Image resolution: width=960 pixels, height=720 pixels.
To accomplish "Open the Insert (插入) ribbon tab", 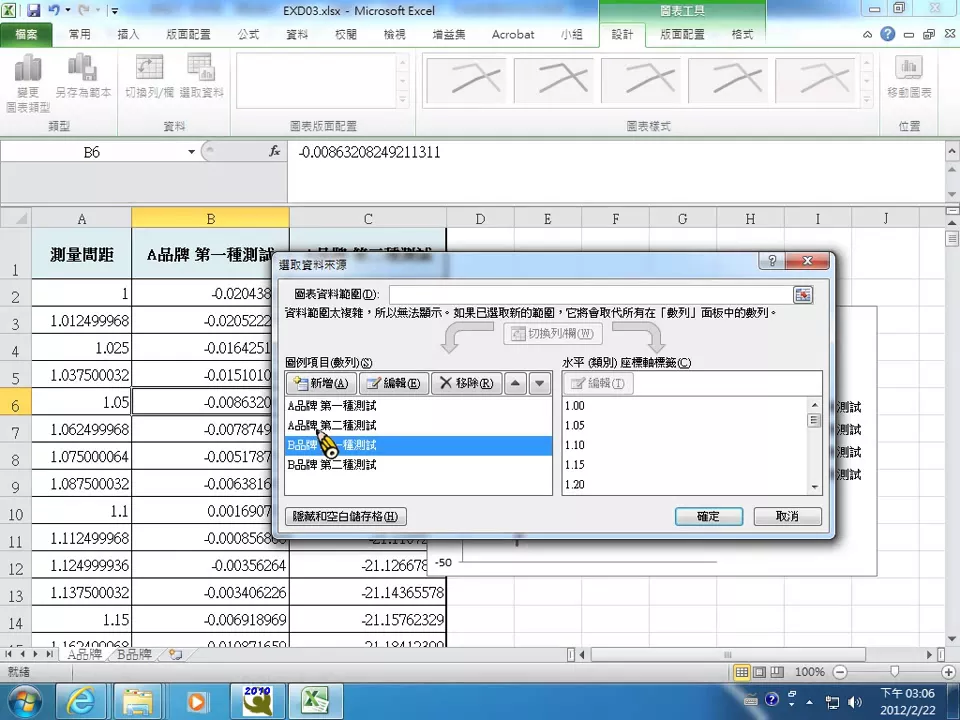I will pyautogui.click(x=128, y=34).
